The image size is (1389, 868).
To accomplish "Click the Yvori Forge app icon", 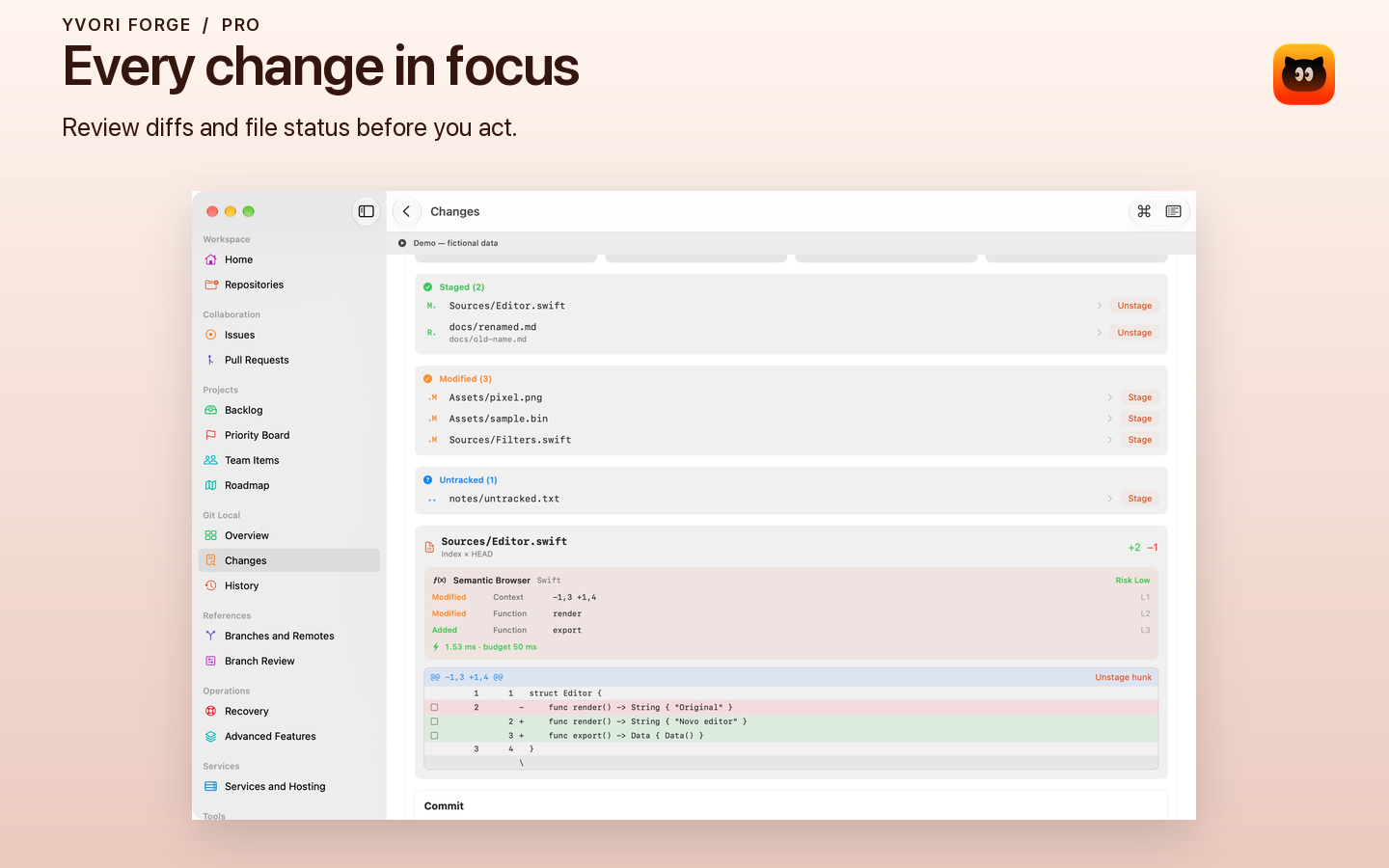I will pos(1304,74).
